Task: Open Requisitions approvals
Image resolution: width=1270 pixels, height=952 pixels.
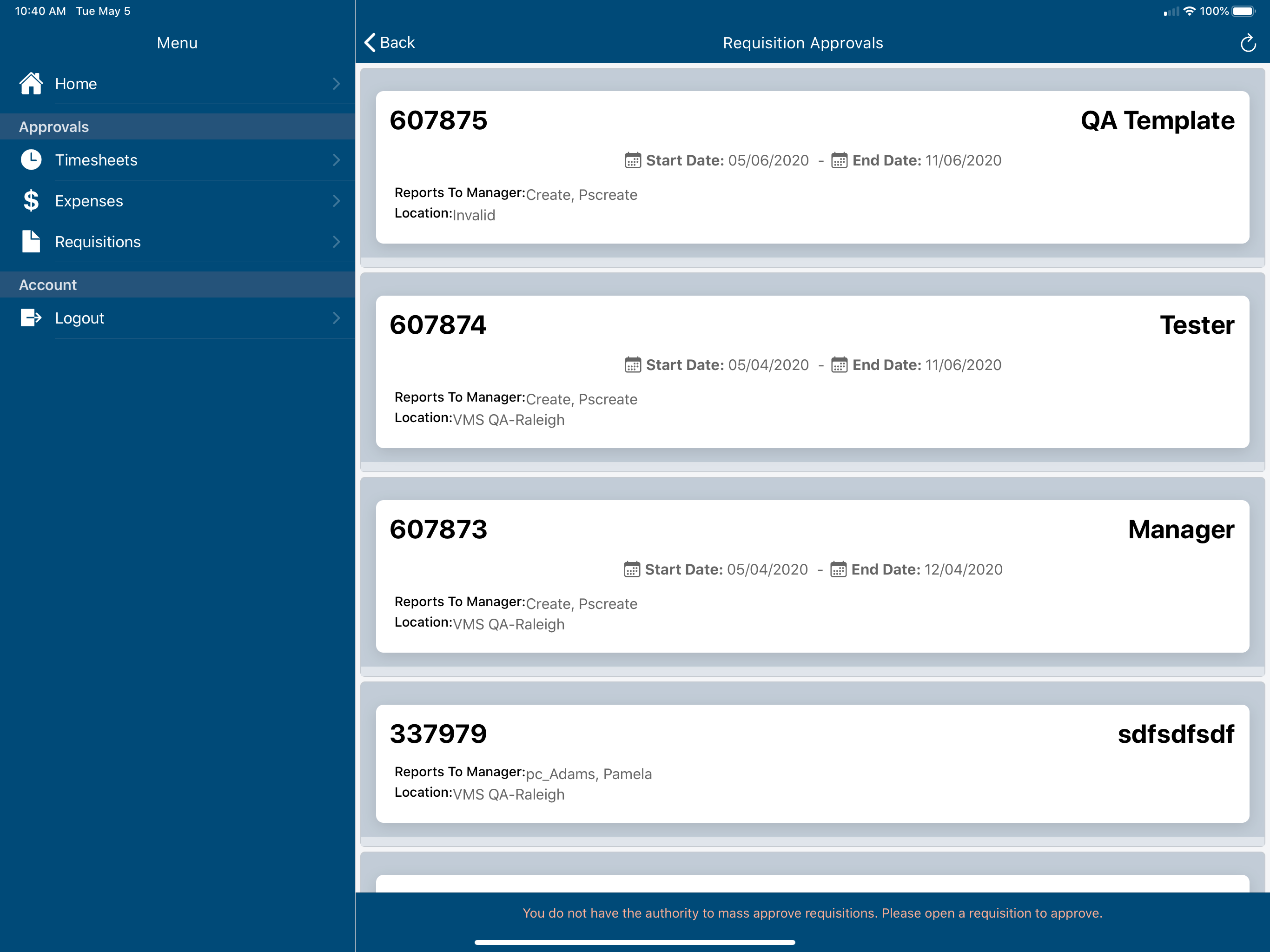Action: click(x=178, y=242)
